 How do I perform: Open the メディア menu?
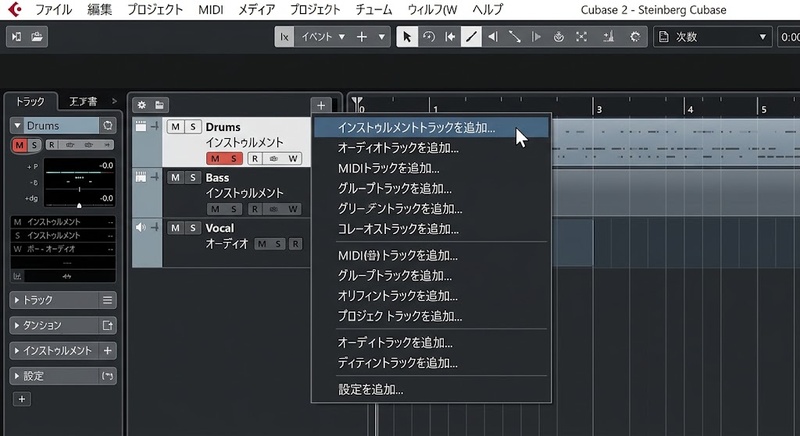click(x=257, y=9)
